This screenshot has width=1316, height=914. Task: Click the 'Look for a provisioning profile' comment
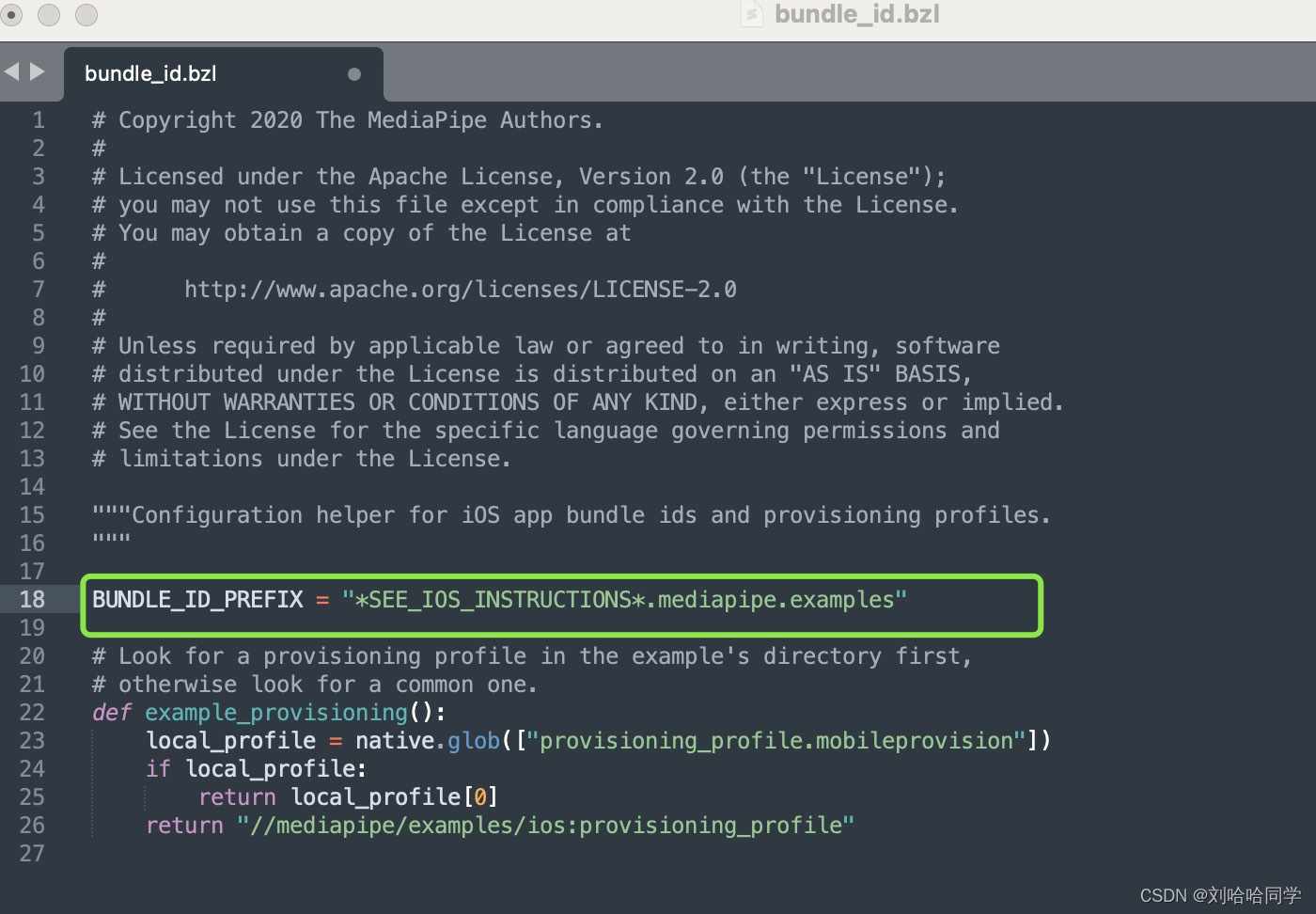click(532, 656)
